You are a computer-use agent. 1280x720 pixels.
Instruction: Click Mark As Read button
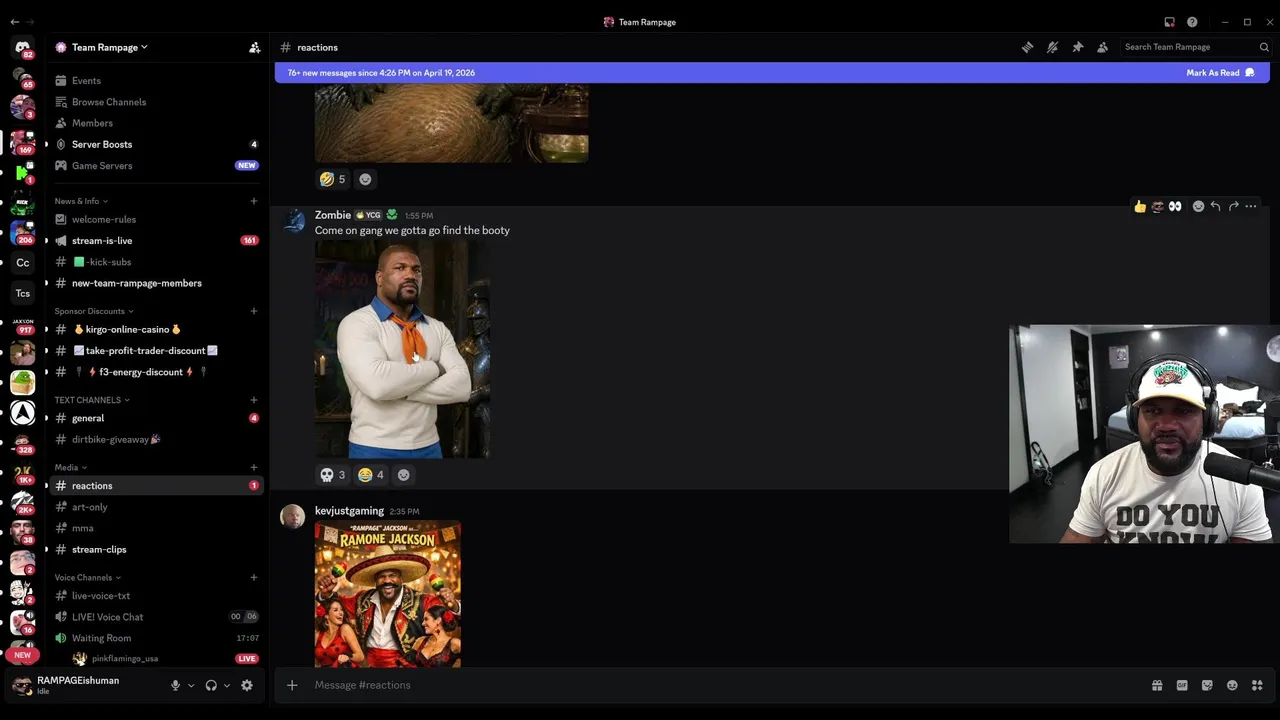(x=1220, y=73)
